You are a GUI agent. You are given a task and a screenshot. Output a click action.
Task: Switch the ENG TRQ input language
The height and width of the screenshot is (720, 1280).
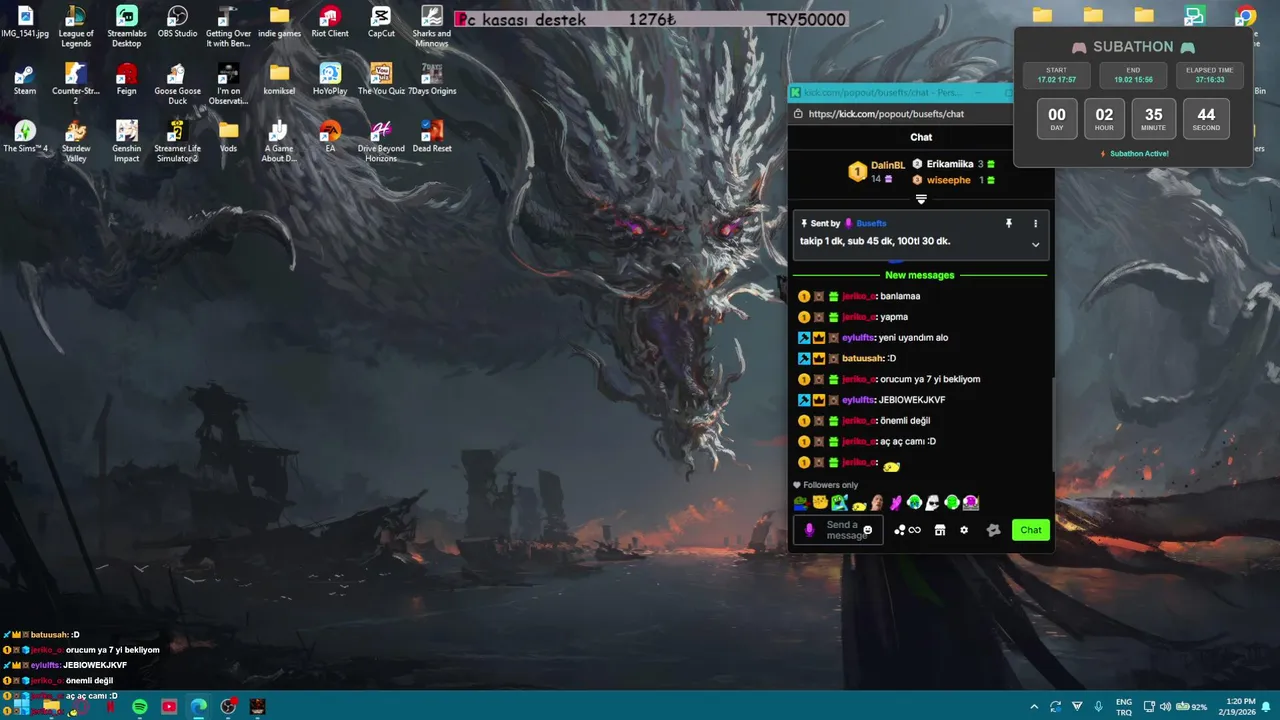tap(1123, 707)
